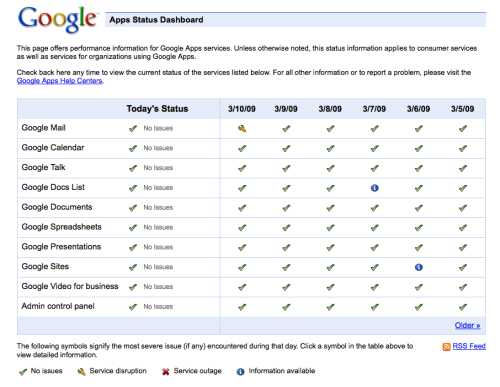Open the RSS Feed link

pos(469,346)
